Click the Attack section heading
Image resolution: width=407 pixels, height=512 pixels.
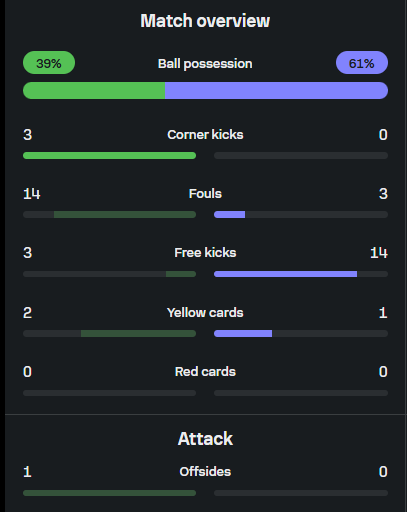click(205, 439)
